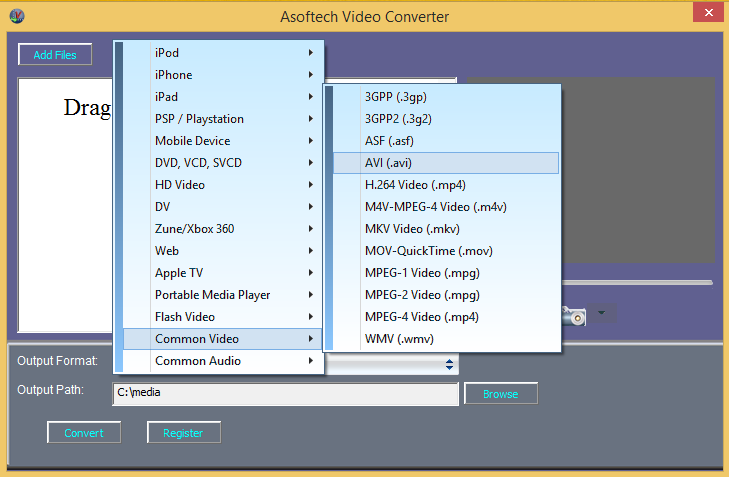Open DVD, VCD, SVCD submenu
Screen dimensions: 729x479
click(223, 163)
